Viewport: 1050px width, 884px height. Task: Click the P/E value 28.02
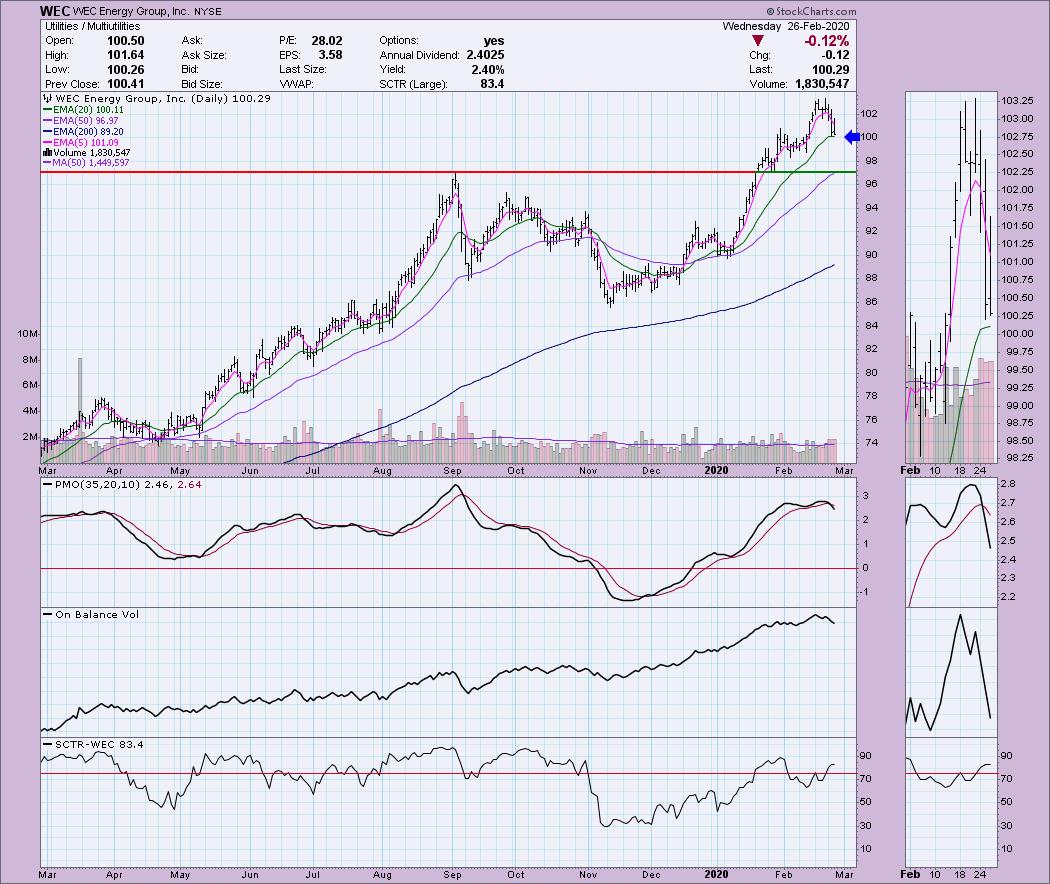(x=327, y=41)
